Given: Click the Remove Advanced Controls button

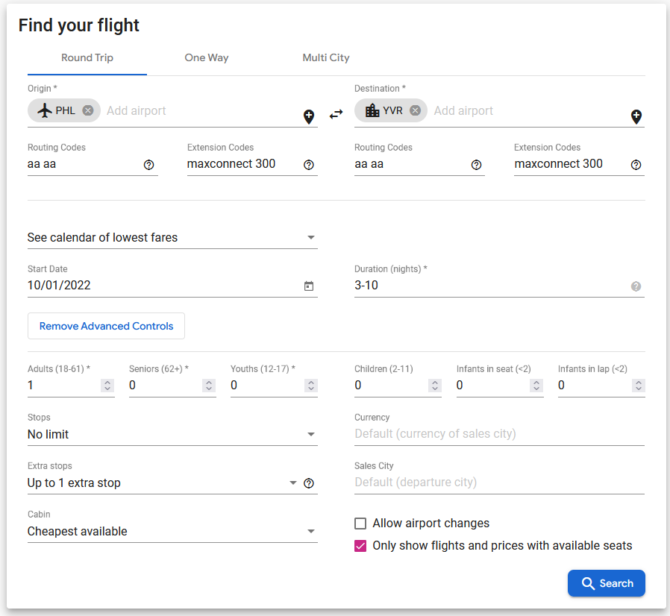Looking at the screenshot, I should click(x=106, y=326).
